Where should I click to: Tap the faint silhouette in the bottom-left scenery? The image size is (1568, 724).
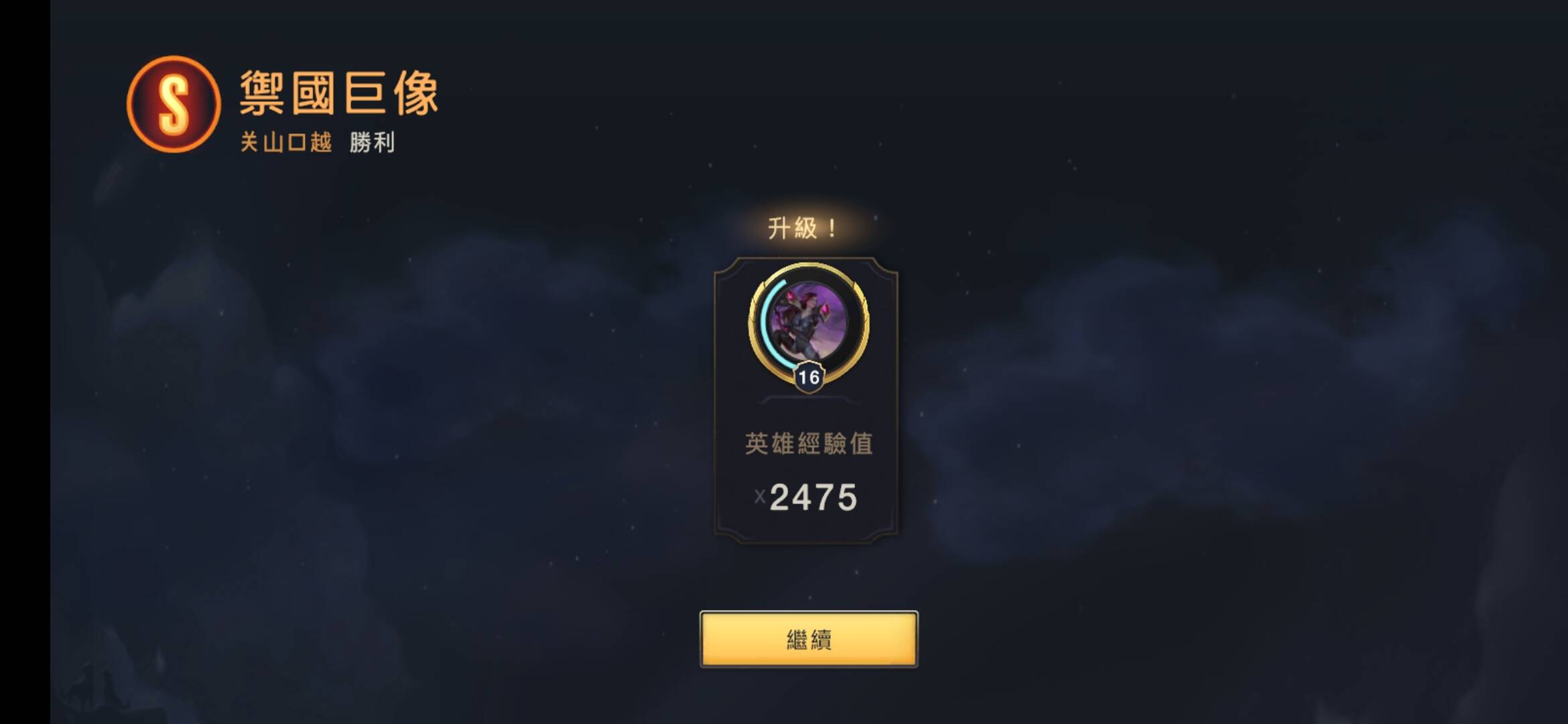pyautogui.click(x=101, y=684)
